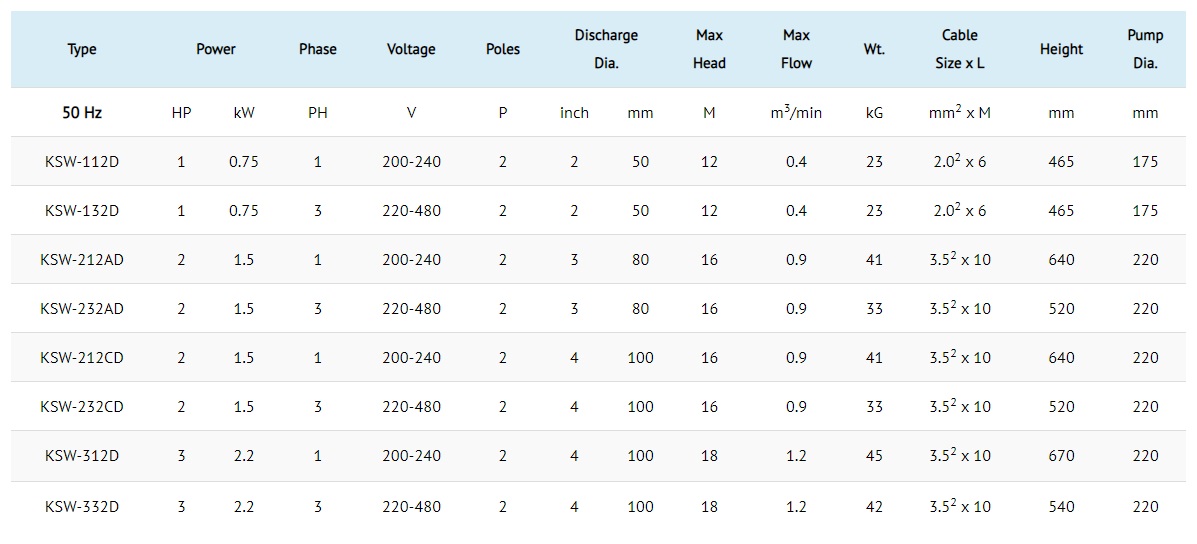Click the Pump Dia. column header

coord(1145,49)
